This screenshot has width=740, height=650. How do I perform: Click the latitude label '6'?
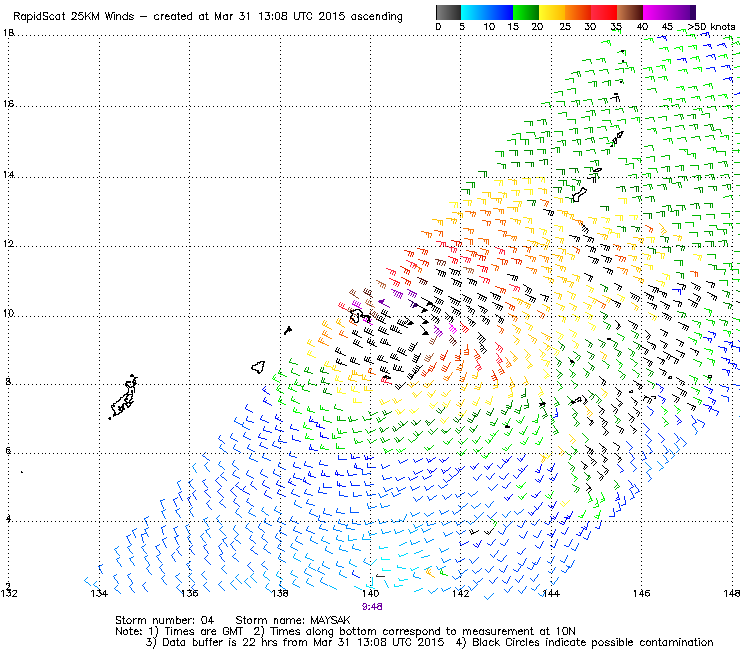coord(8,451)
